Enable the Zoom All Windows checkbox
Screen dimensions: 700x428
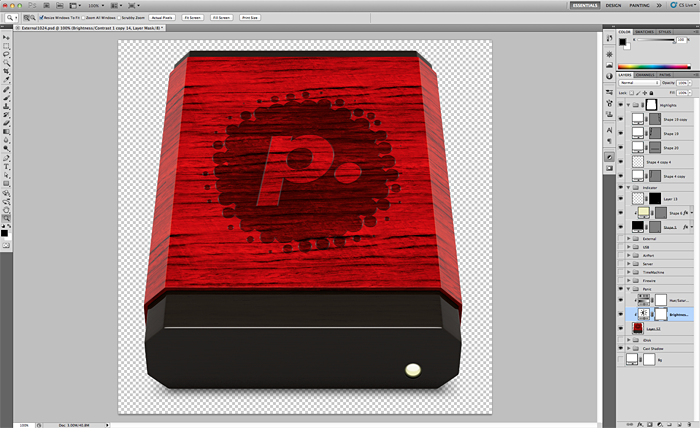pos(83,18)
